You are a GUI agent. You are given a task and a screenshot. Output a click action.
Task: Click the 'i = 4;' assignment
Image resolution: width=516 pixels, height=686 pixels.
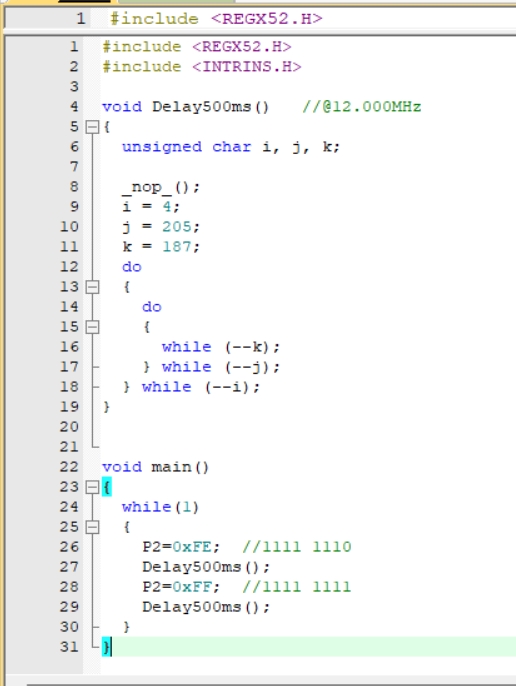(151, 206)
